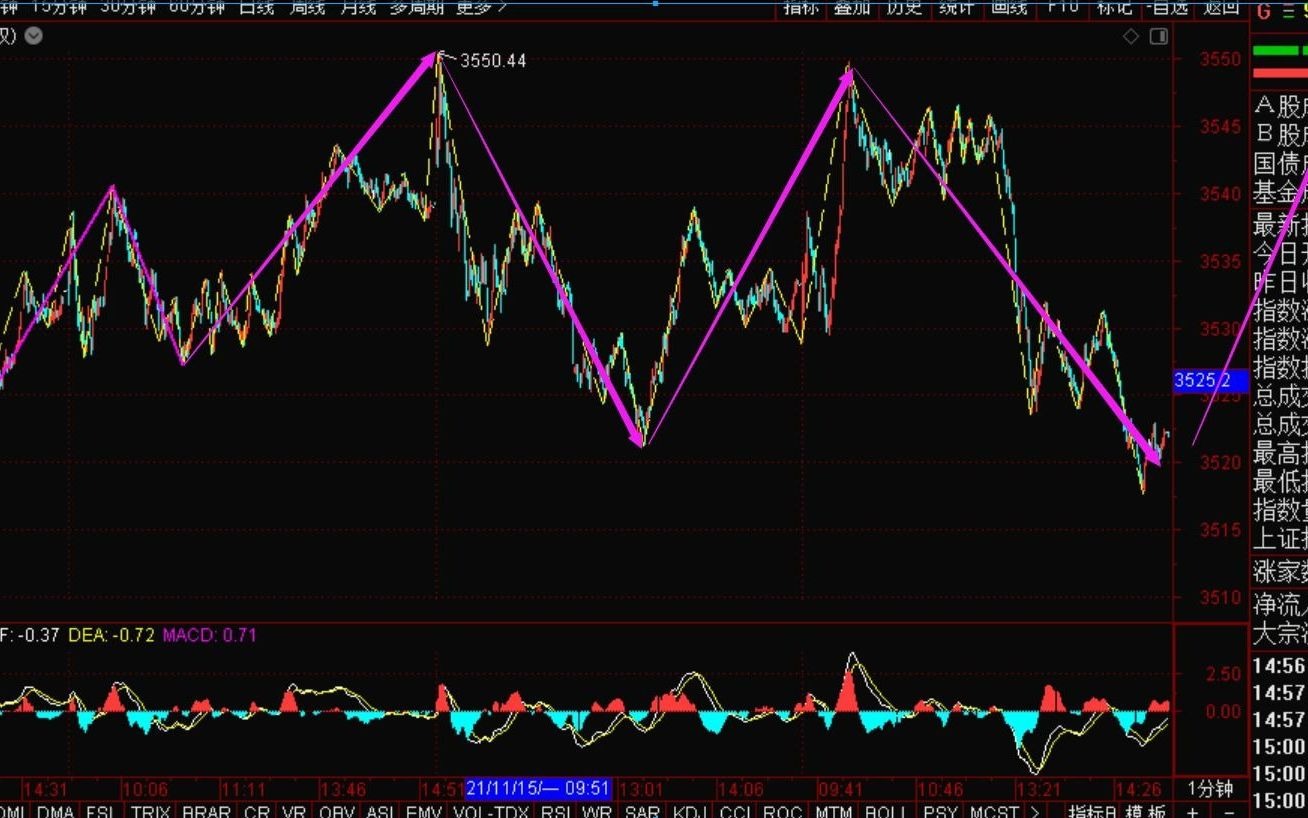Select the CR indicator tab
Screen dimensions: 1308x818
pos(257,811)
